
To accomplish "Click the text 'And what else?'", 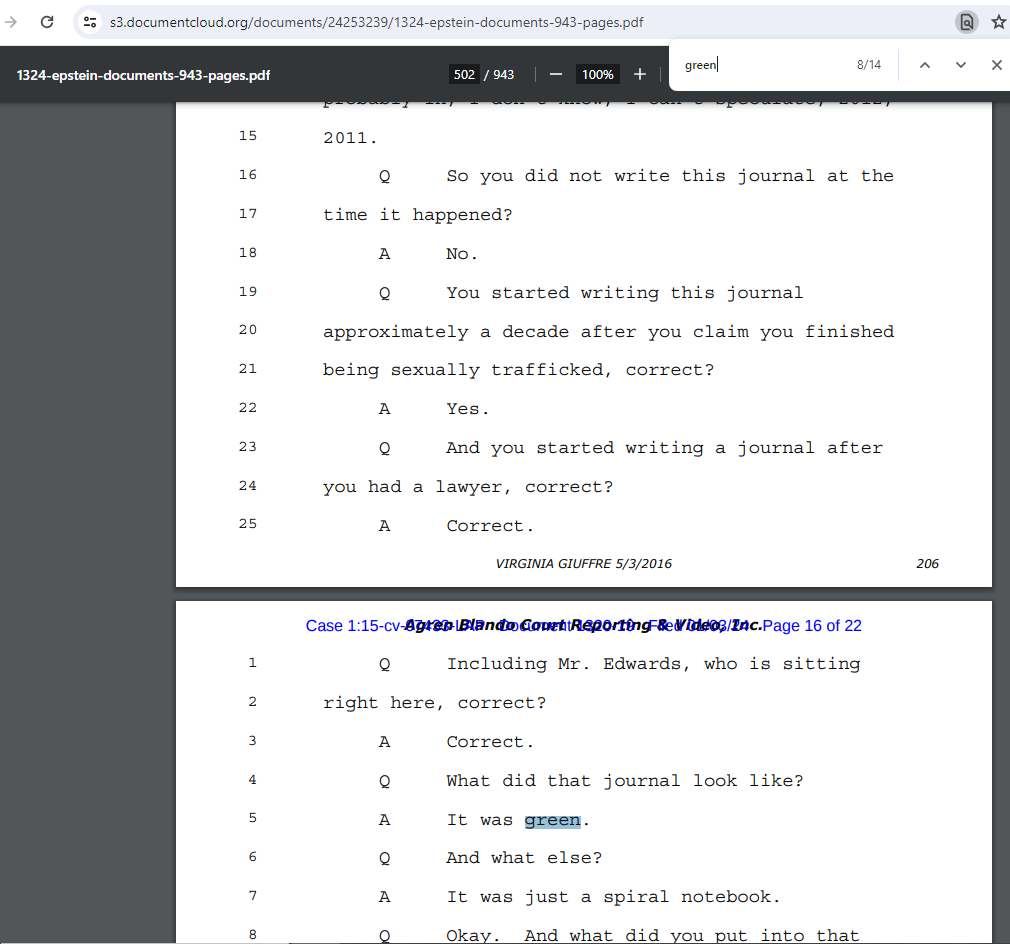I will click(524, 858).
